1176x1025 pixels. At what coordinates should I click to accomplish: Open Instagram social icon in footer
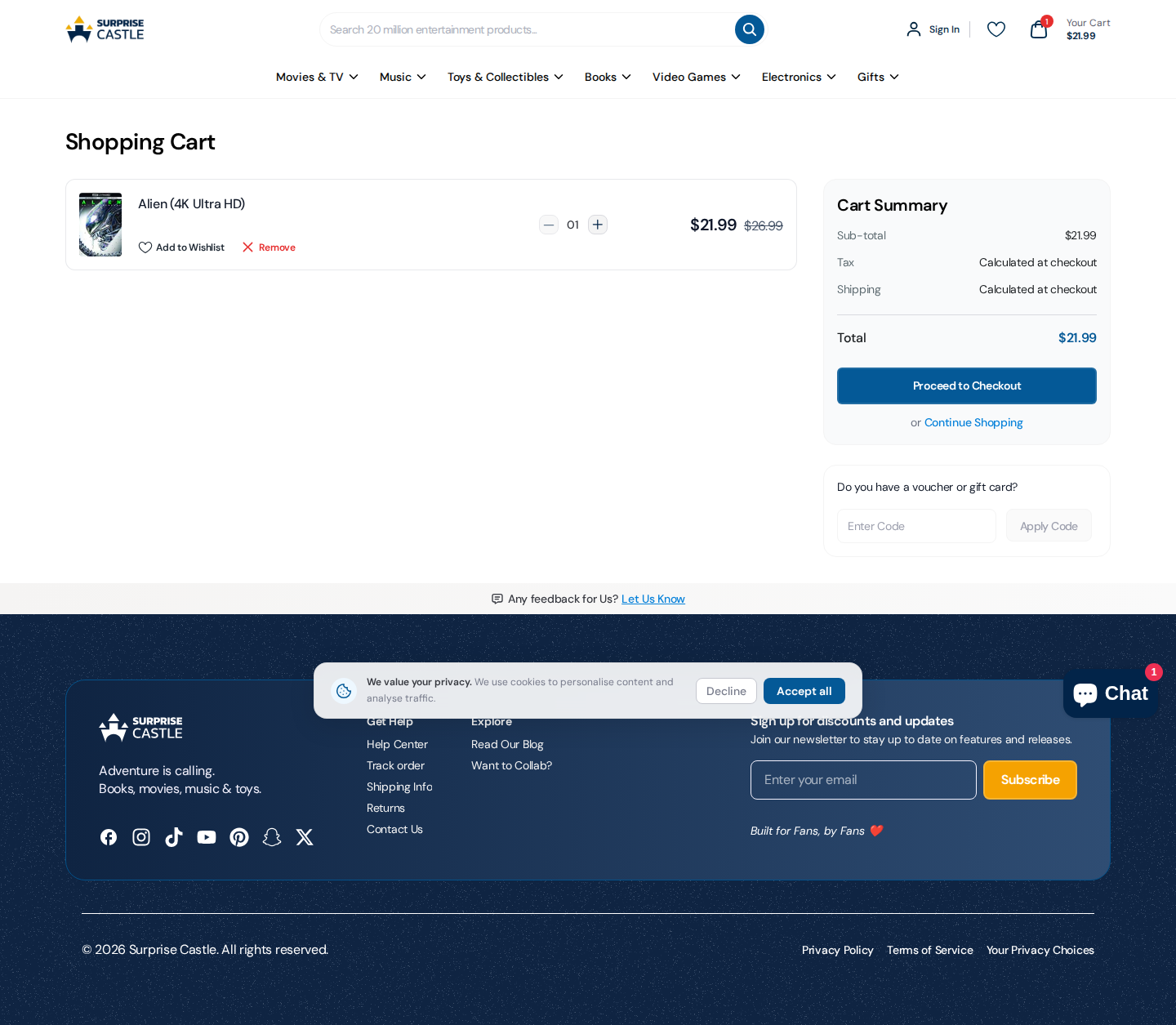point(141,837)
